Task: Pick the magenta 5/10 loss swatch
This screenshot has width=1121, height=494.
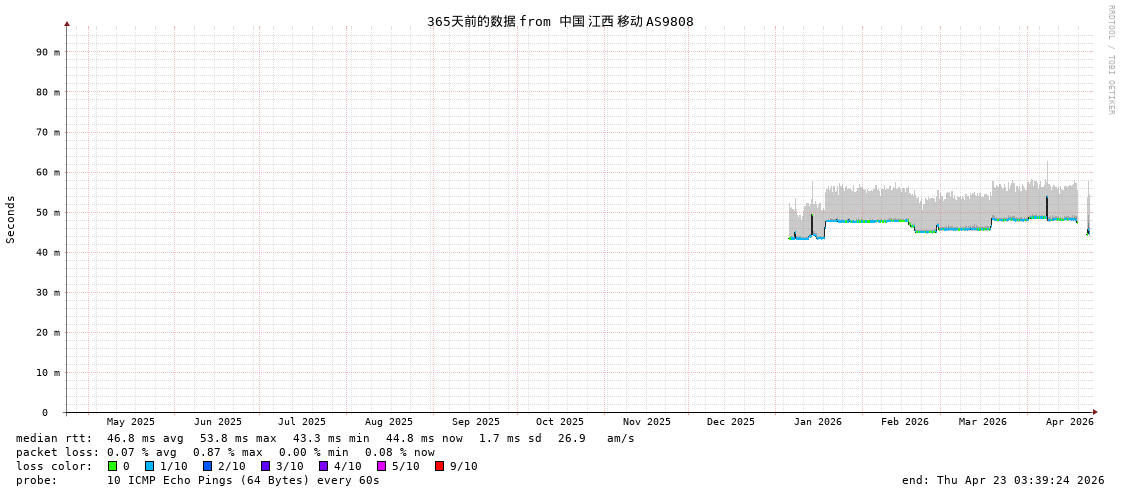Action: click(381, 466)
